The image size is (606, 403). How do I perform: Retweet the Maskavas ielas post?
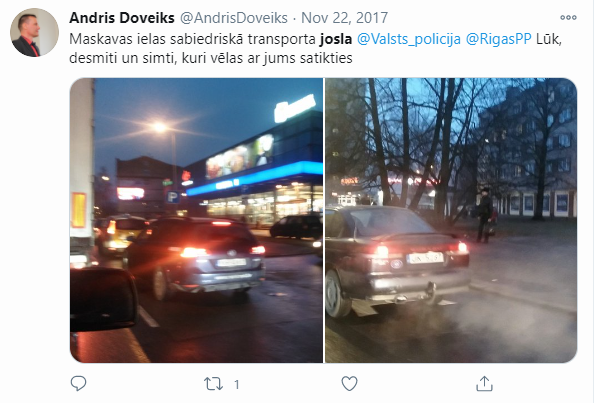click(x=213, y=384)
